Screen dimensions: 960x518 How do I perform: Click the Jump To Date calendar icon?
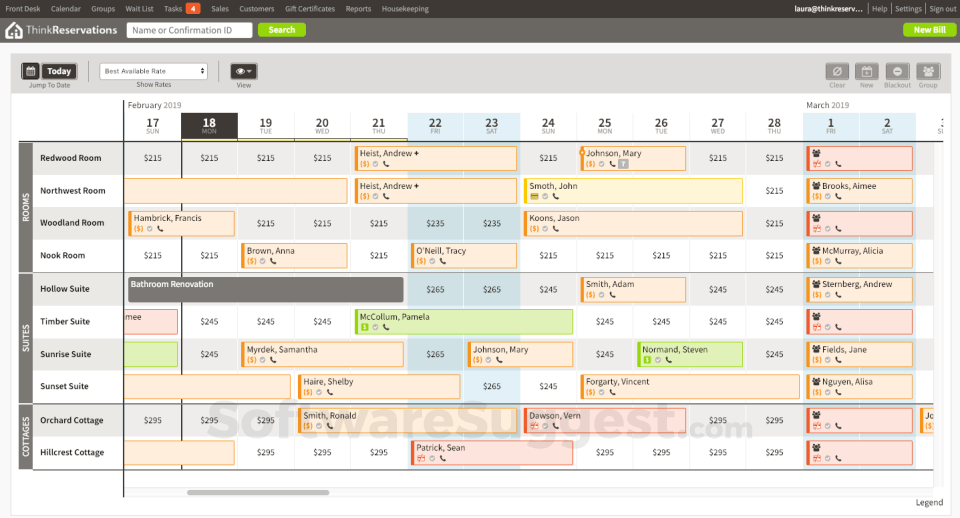31,71
